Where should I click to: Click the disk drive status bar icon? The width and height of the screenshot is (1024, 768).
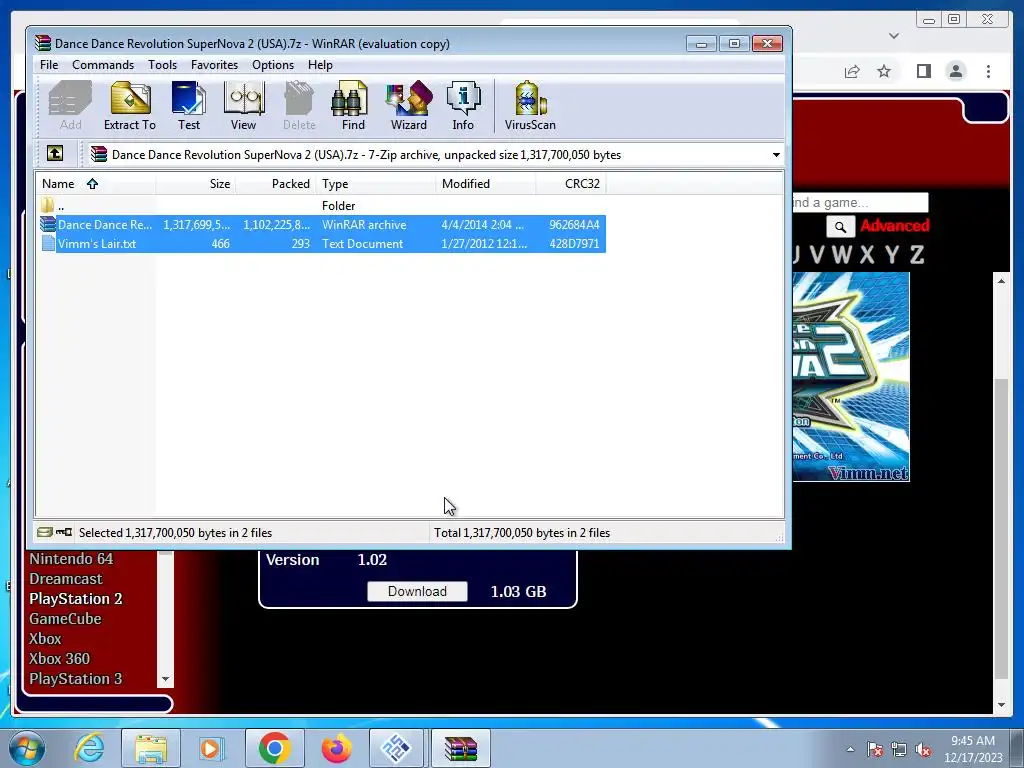pyautogui.click(x=44, y=532)
